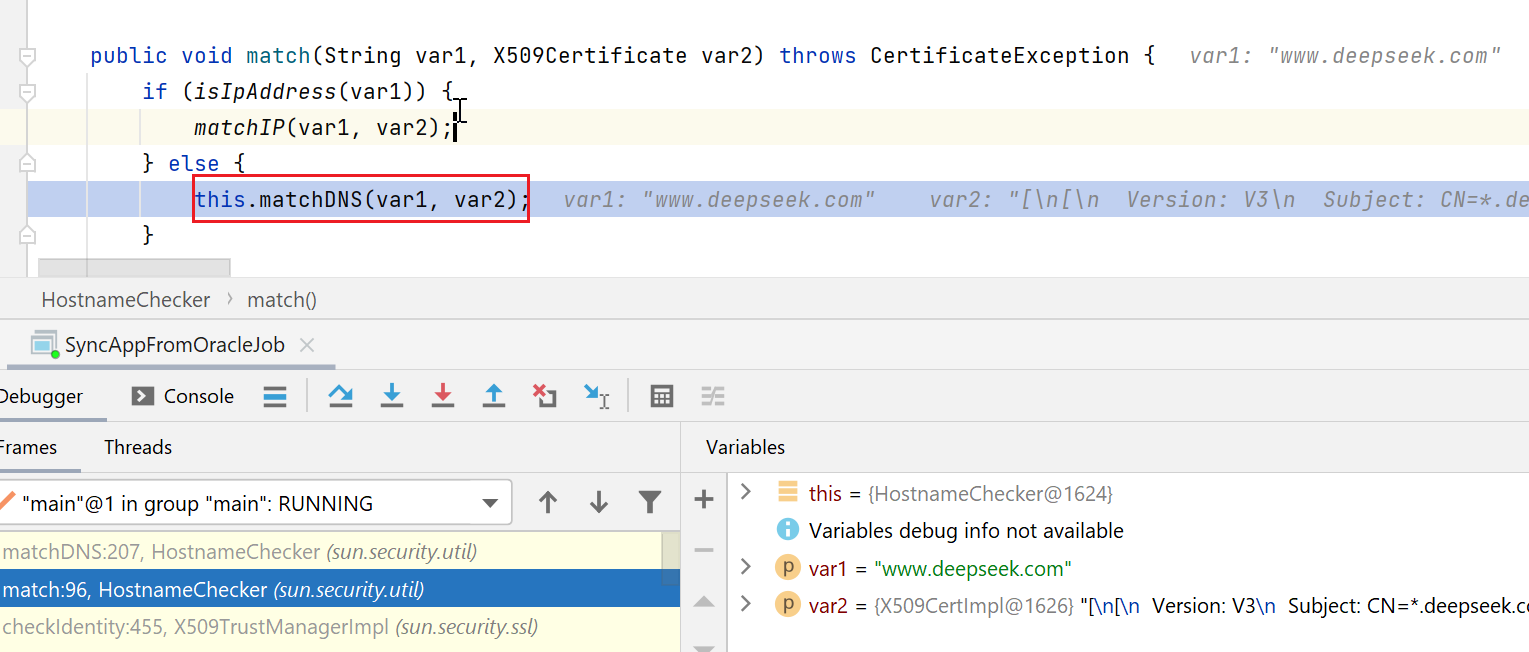Open the "main" thread selector dropdown
1529x652 pixels.
pos(490,503)
